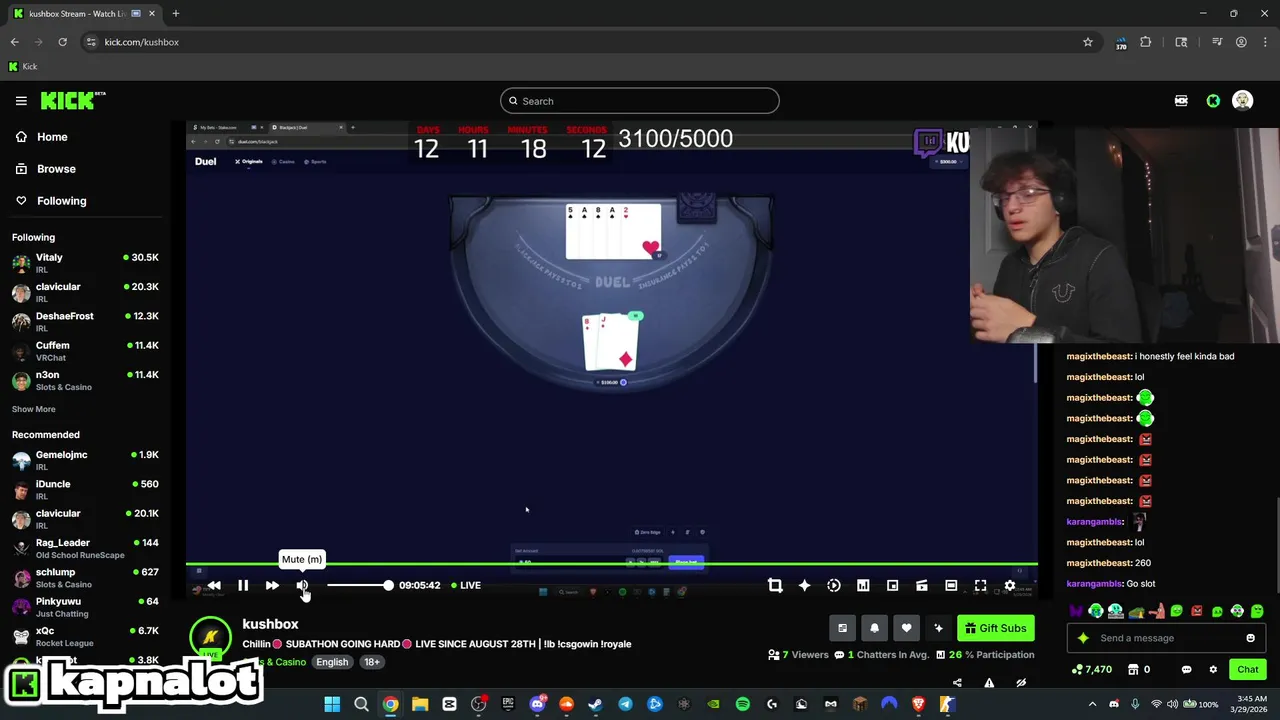Click the circular replay icon in player

pyautogui.click(x=834, y=585)
